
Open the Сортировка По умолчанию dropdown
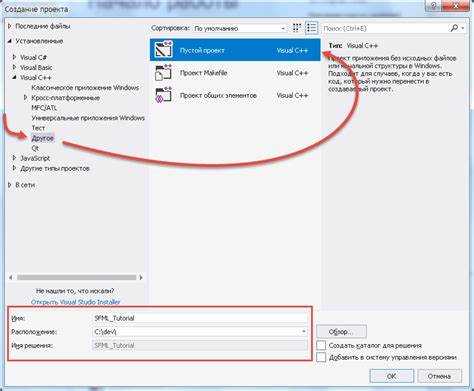point(239,28)
